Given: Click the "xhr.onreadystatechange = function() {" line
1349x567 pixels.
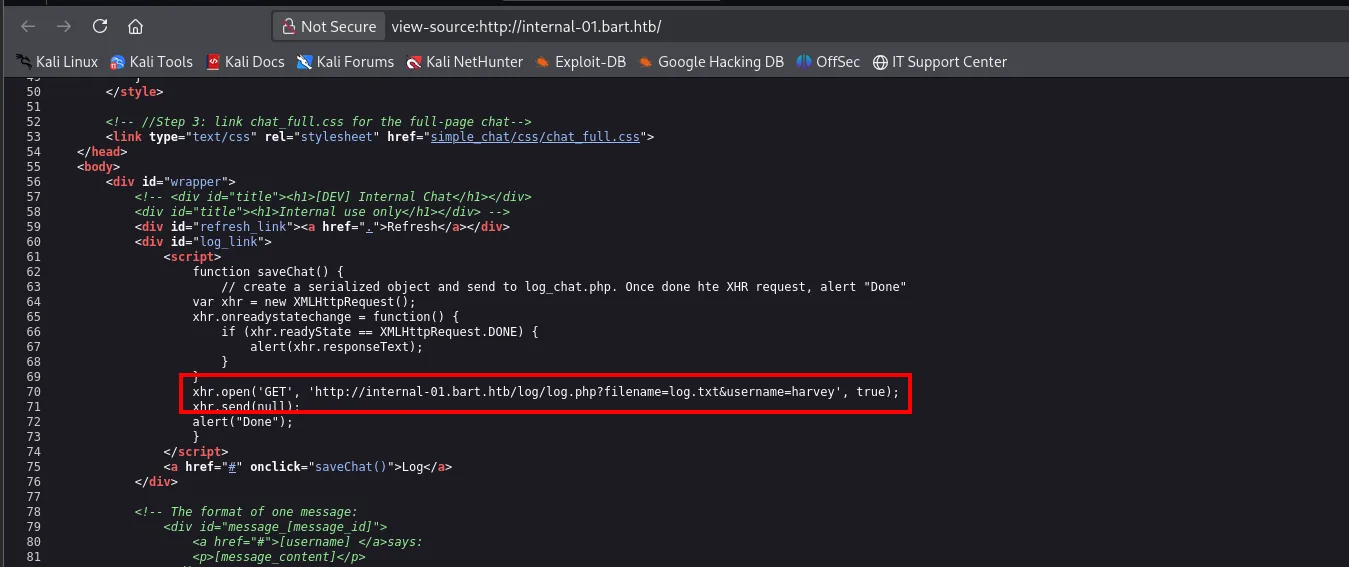Looking at the screenshot, I should coord(326,316).
